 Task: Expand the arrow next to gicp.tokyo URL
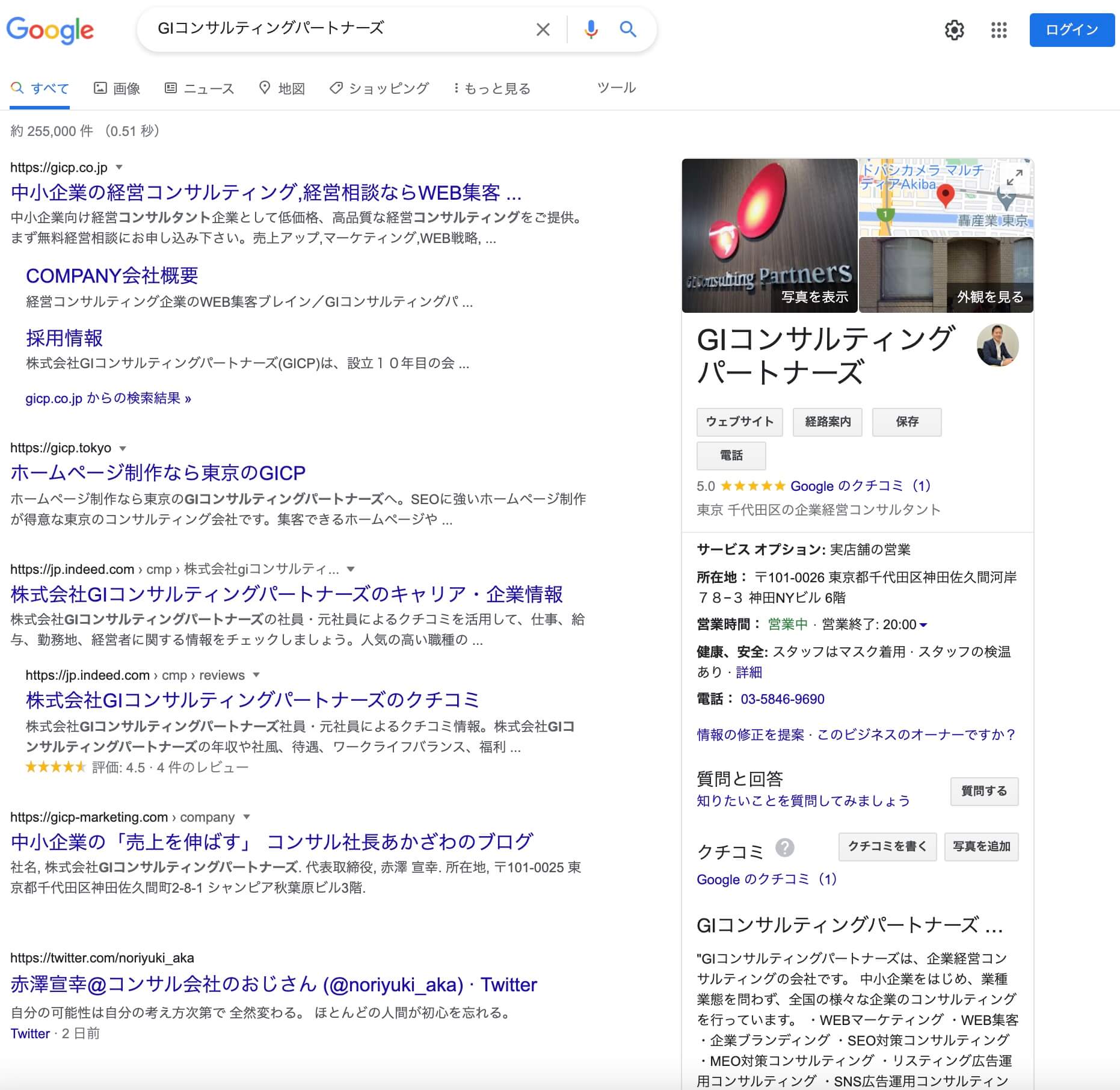click(123, 448)
